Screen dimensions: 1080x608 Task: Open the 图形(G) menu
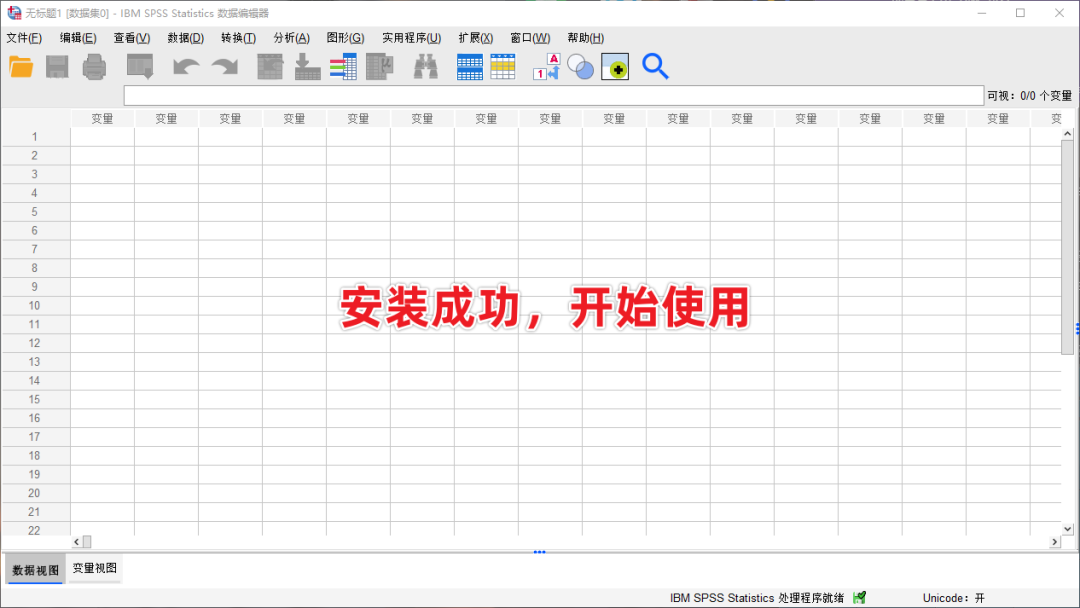[345, 38]
